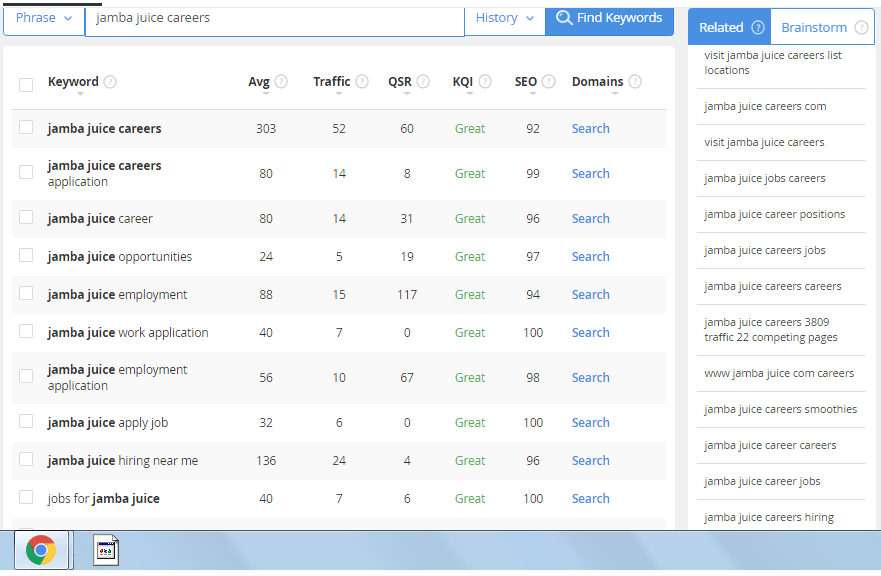Click Search in the 'jamba juice apply job' row
Screen dimensions: 881x576
591,423
